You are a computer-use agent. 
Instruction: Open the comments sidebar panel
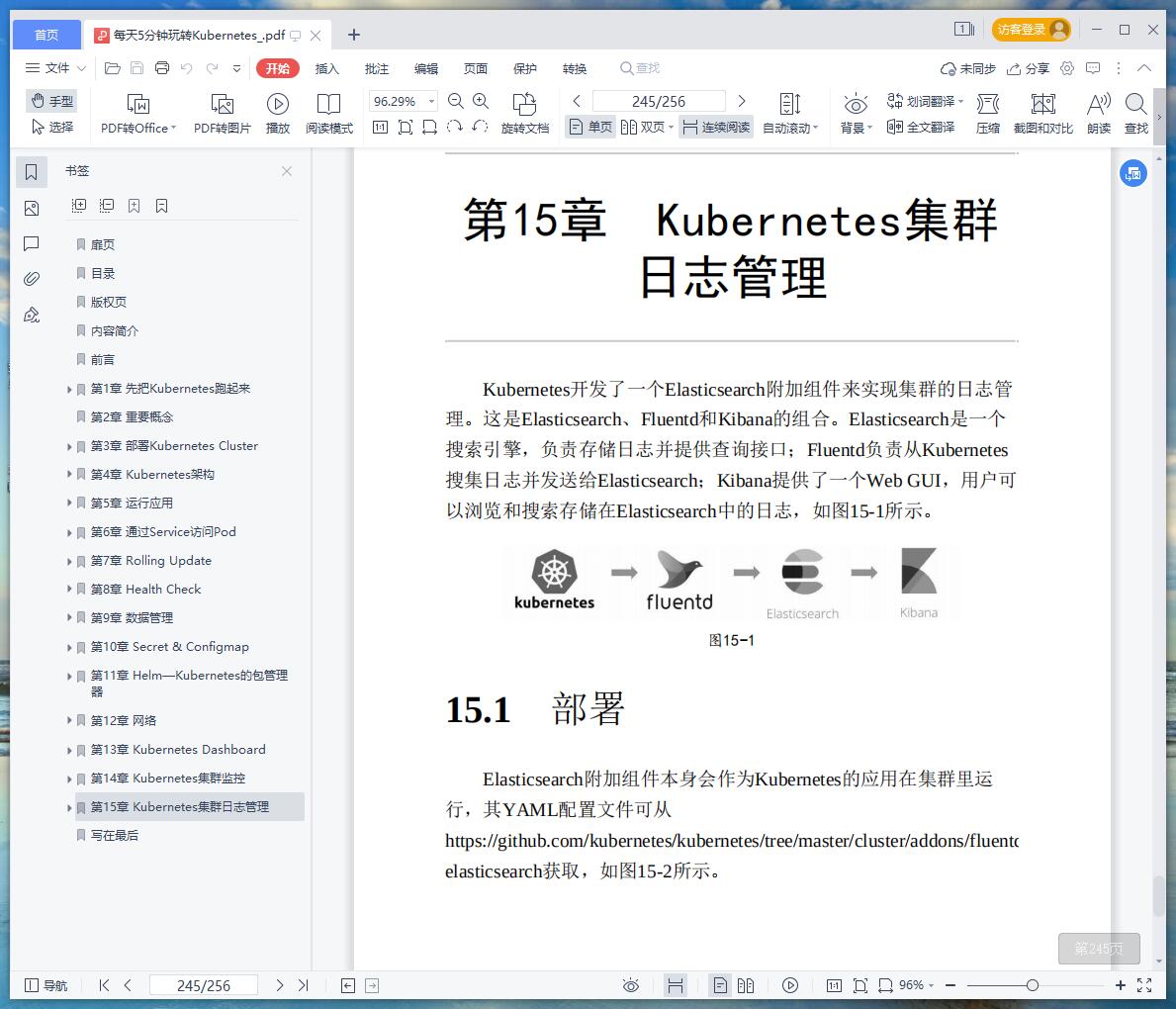point(32,243)
